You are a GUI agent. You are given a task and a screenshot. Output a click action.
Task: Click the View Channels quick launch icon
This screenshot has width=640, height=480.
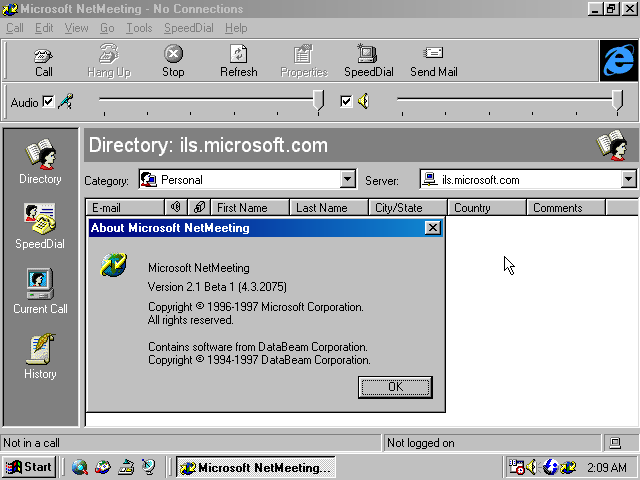(x=149, y=467)
